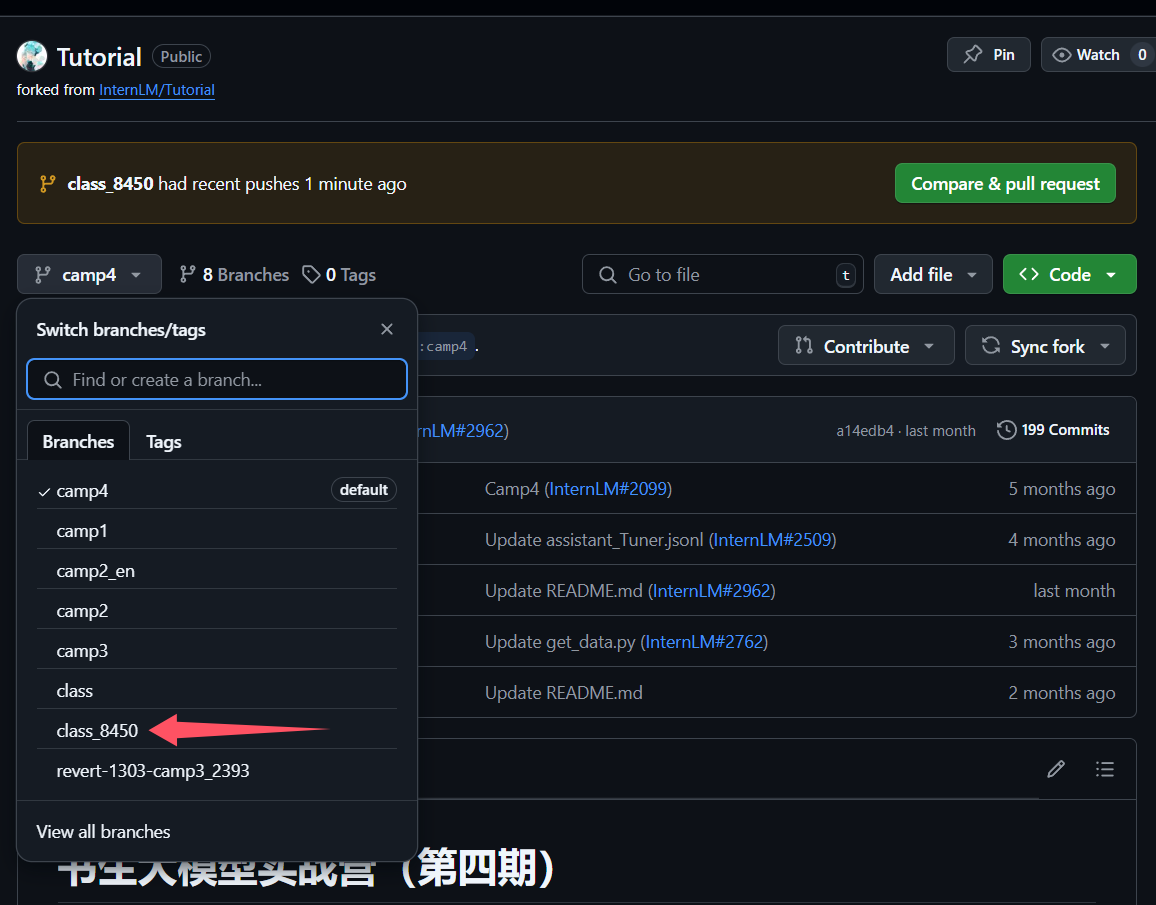Screen dimensions: 1156x905
Task: Select the camp2 branch
Action: 217,610
